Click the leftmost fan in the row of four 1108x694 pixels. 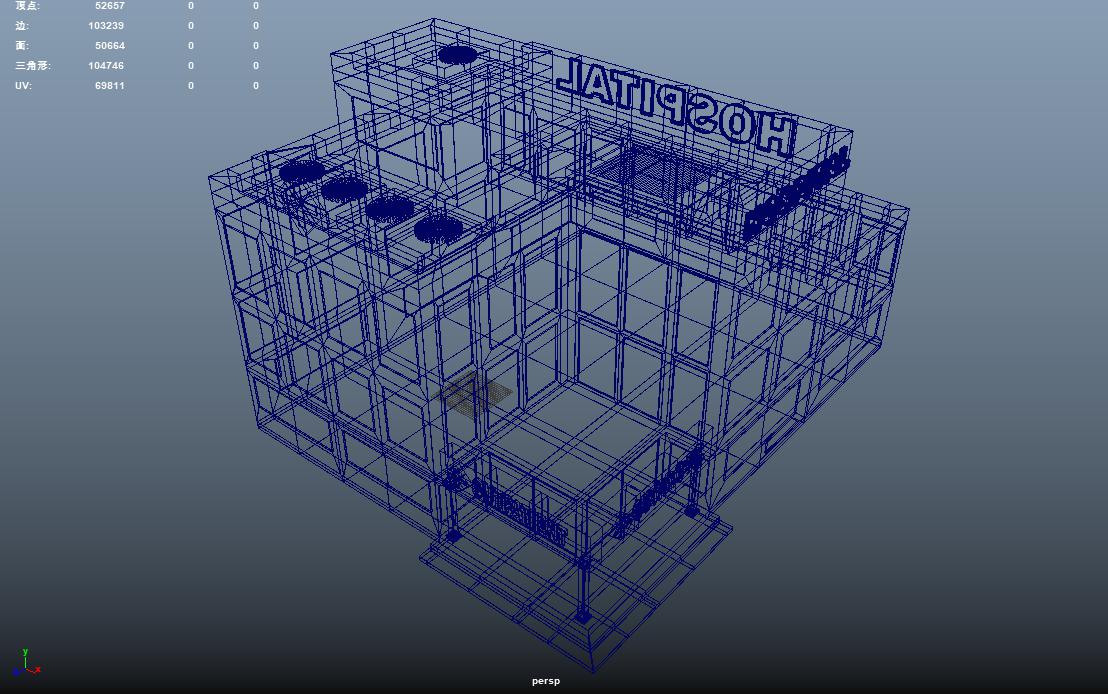pos(300,172)
